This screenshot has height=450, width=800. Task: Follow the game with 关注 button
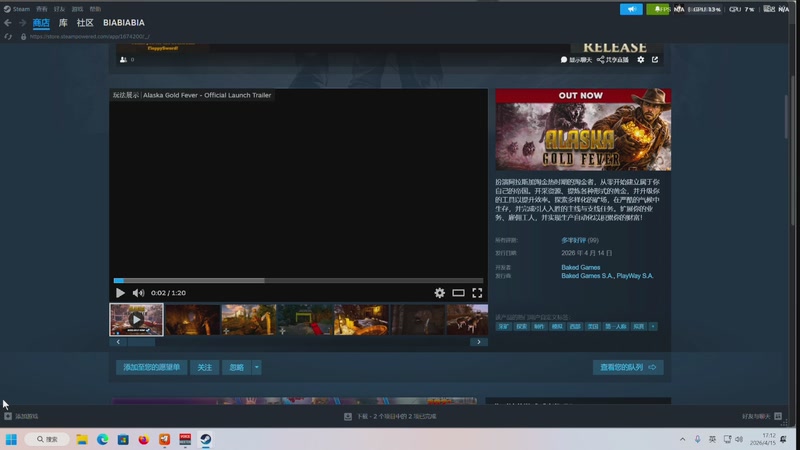(x=205, y=367)
